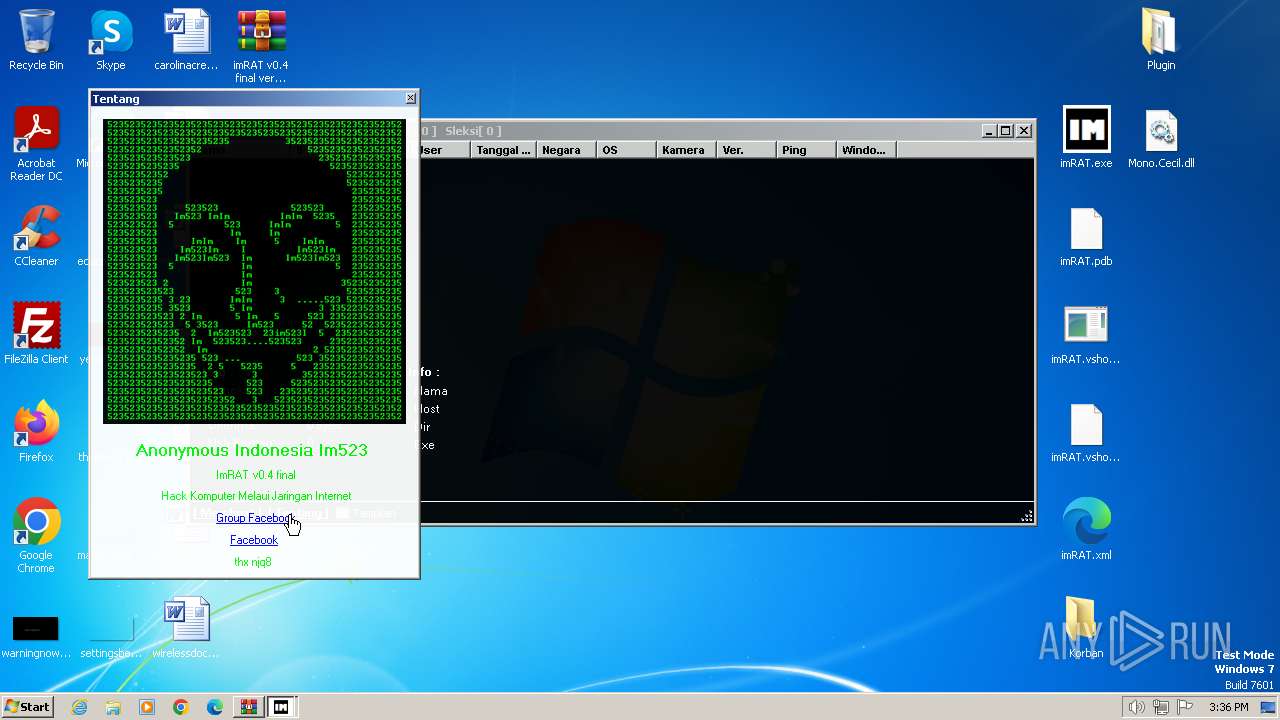This screenshot has width=1280, height=720.
Task: Sort by the Tanggal column header
Action: pyautogui.click(x=503, y=150)
